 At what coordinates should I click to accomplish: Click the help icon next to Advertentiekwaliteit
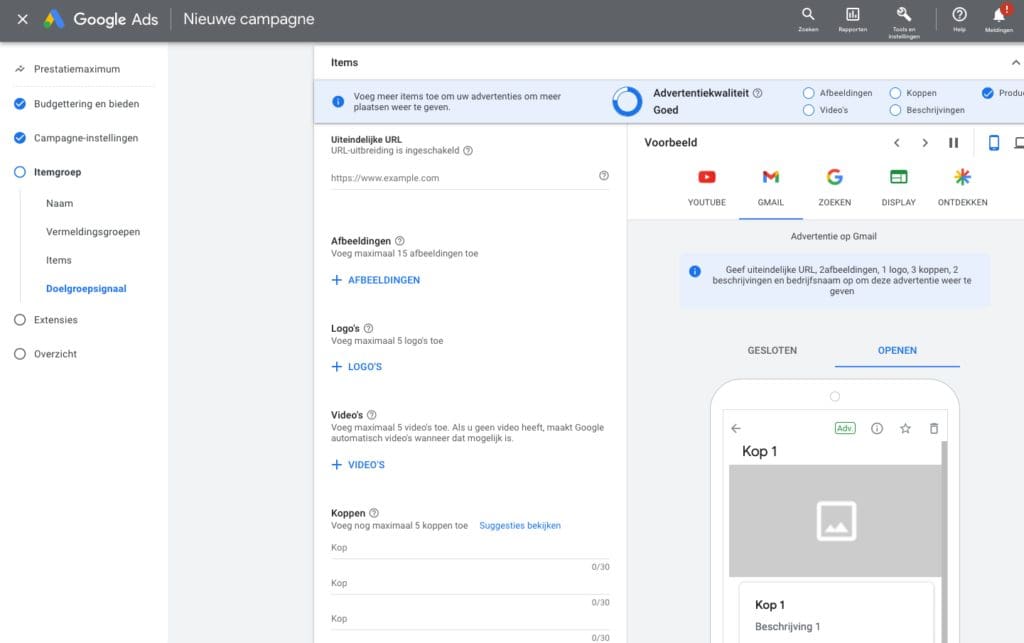tap(757, 93)
